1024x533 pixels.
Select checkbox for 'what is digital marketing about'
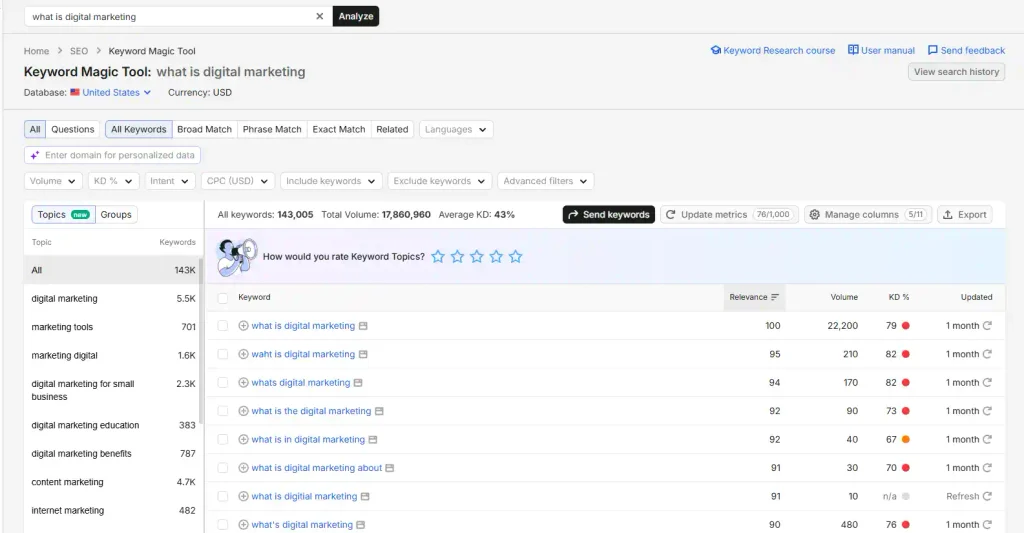[223, 468]
